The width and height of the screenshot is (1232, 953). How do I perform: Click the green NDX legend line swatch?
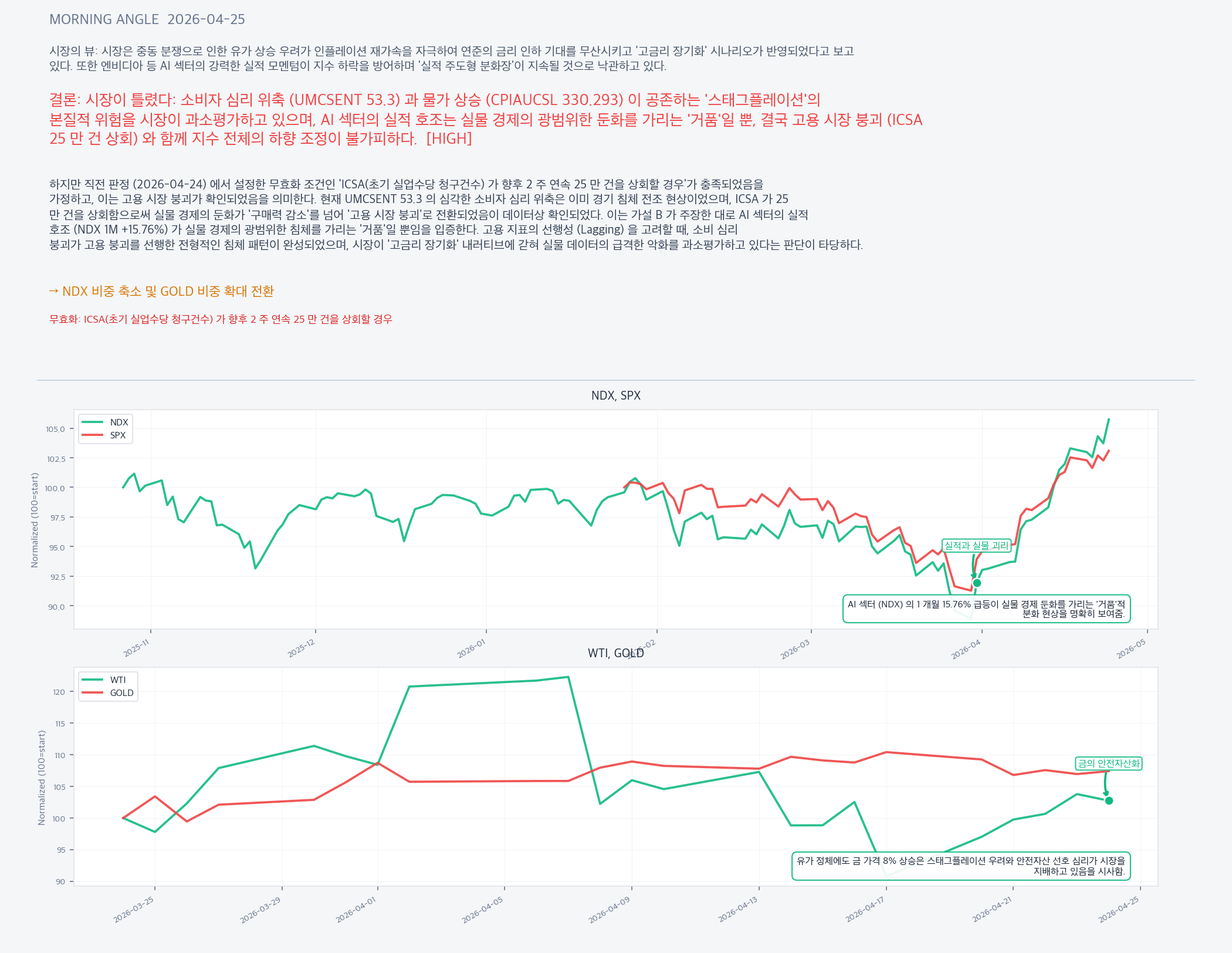pos(93,422)
